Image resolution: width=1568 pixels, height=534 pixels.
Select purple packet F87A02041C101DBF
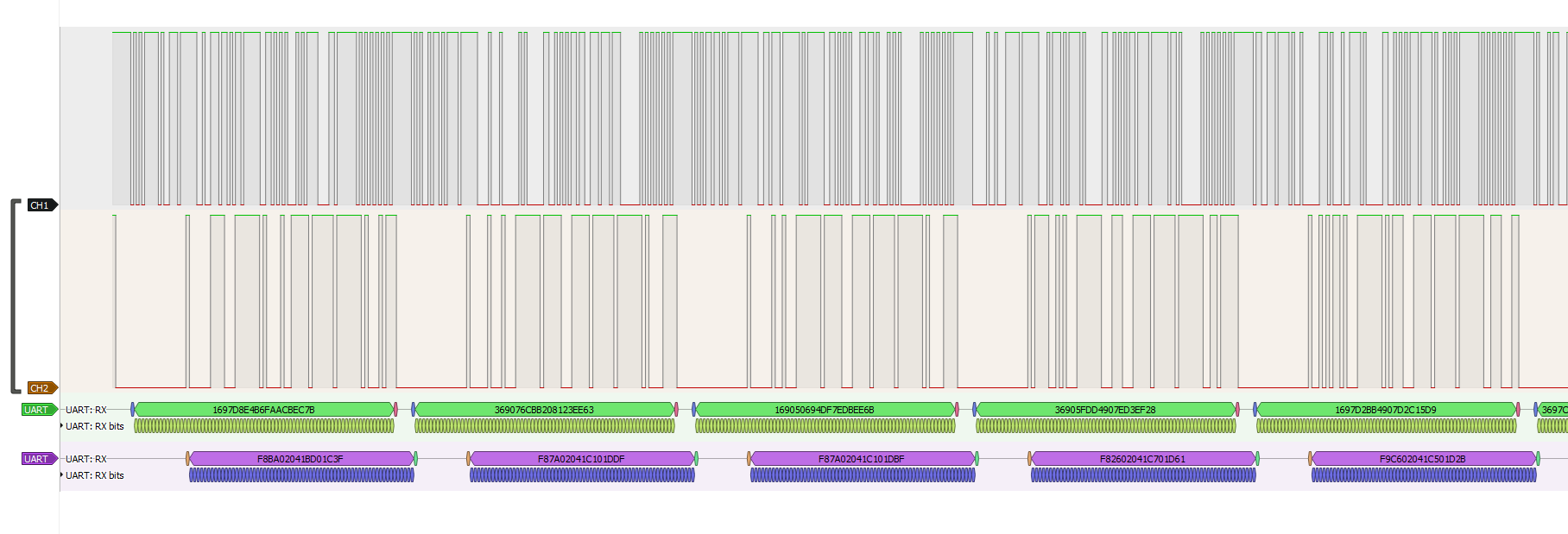862,459
